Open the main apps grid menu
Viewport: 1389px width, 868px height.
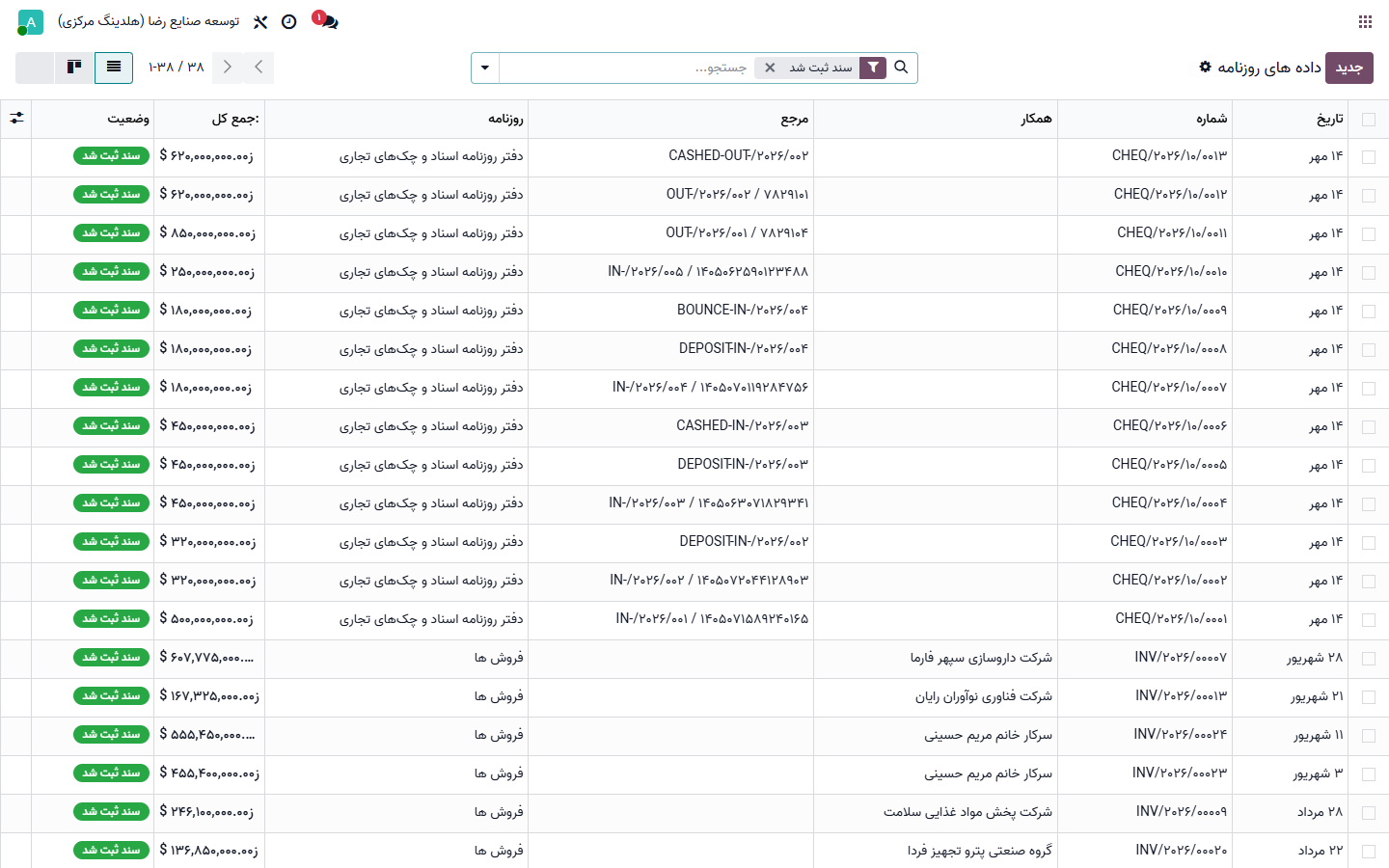point(1365,21)
